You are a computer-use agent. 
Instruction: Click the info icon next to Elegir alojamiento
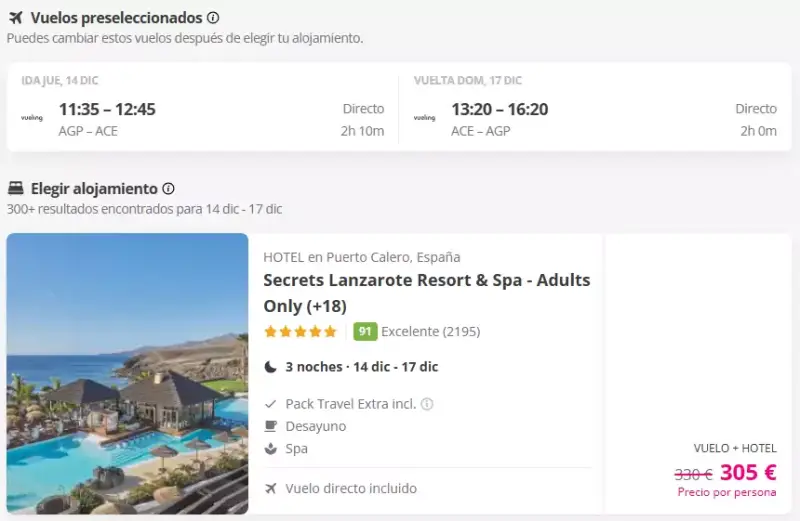click(168, 189)
